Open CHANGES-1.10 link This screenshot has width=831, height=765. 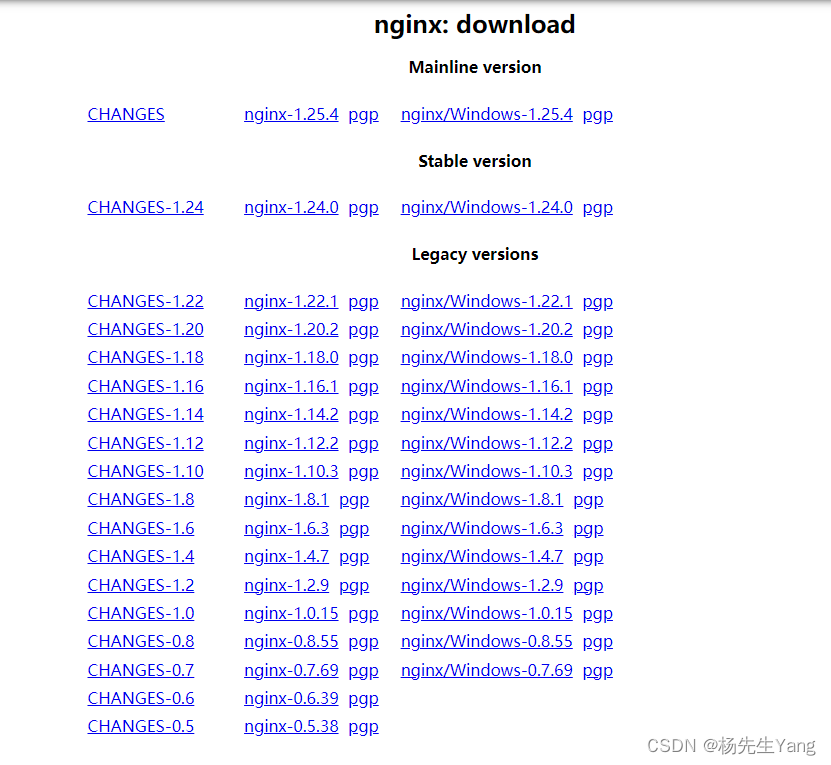pos(146,472)
